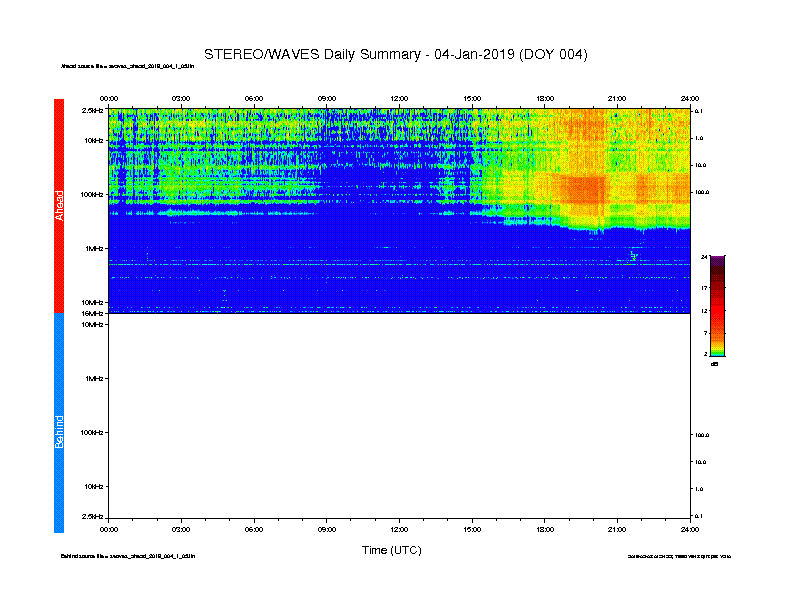792x612 pixels.
Task: Click the 24:00 label on bottom axis
Action: [x=688, y=529]
